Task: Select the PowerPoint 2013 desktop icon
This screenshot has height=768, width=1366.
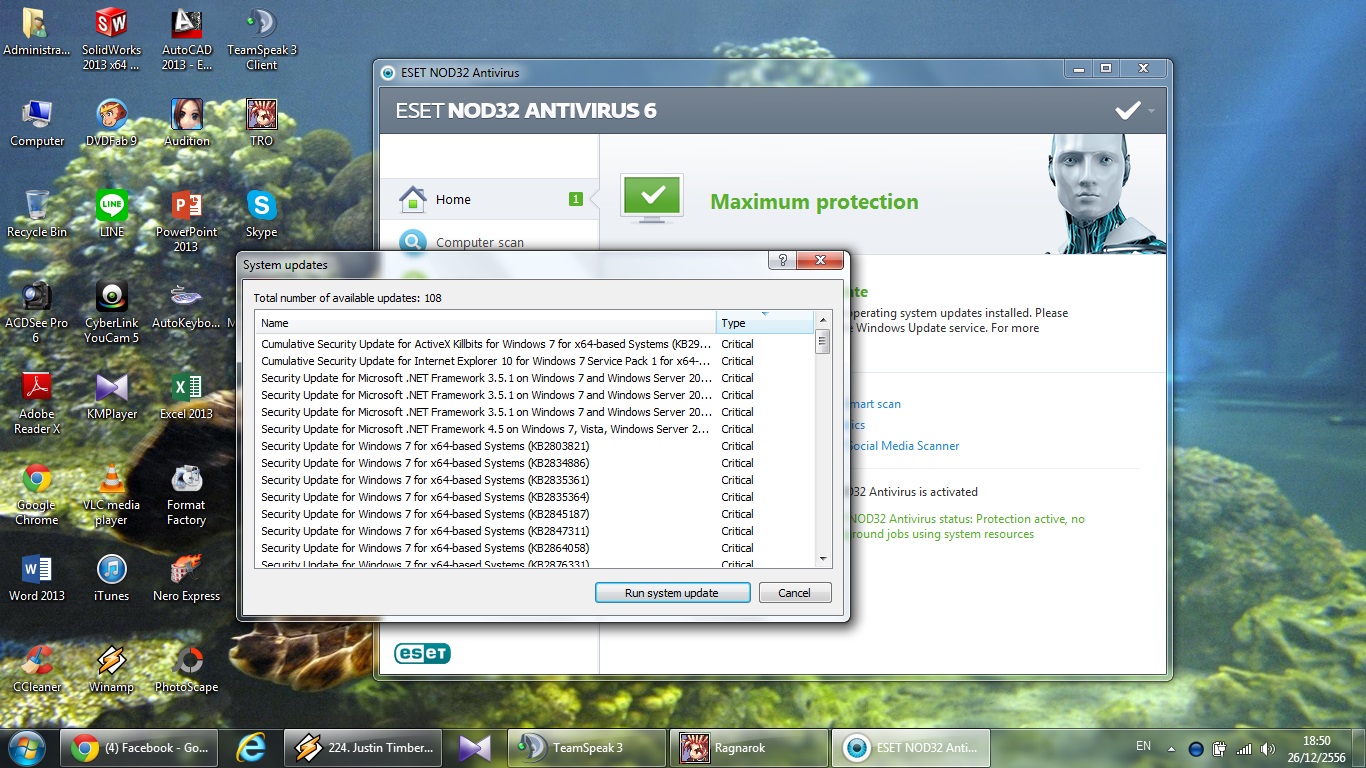Action: tap(186, 221)
